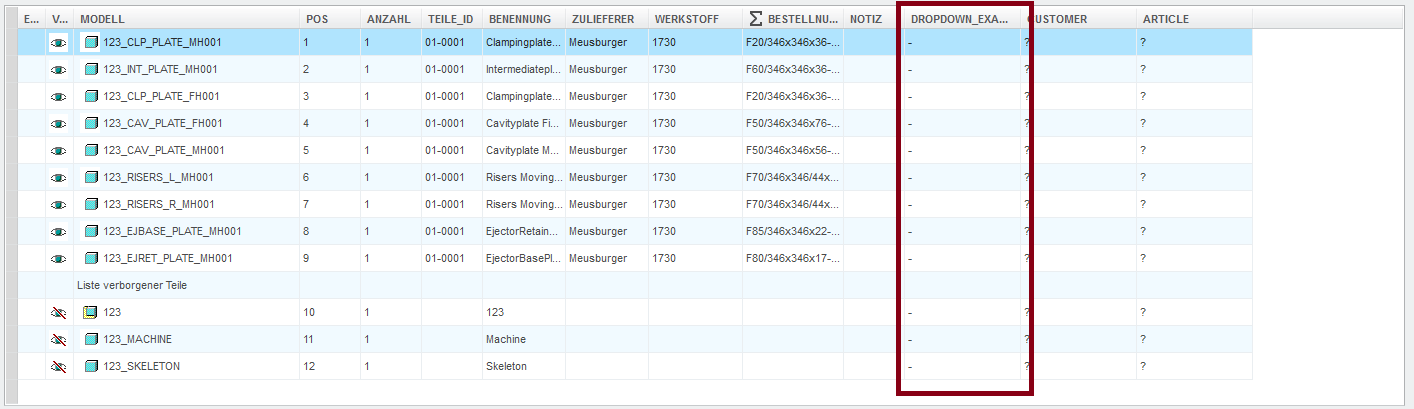
Task: Sort by ANZAHL column header
Action: click(x=391, y=19)
